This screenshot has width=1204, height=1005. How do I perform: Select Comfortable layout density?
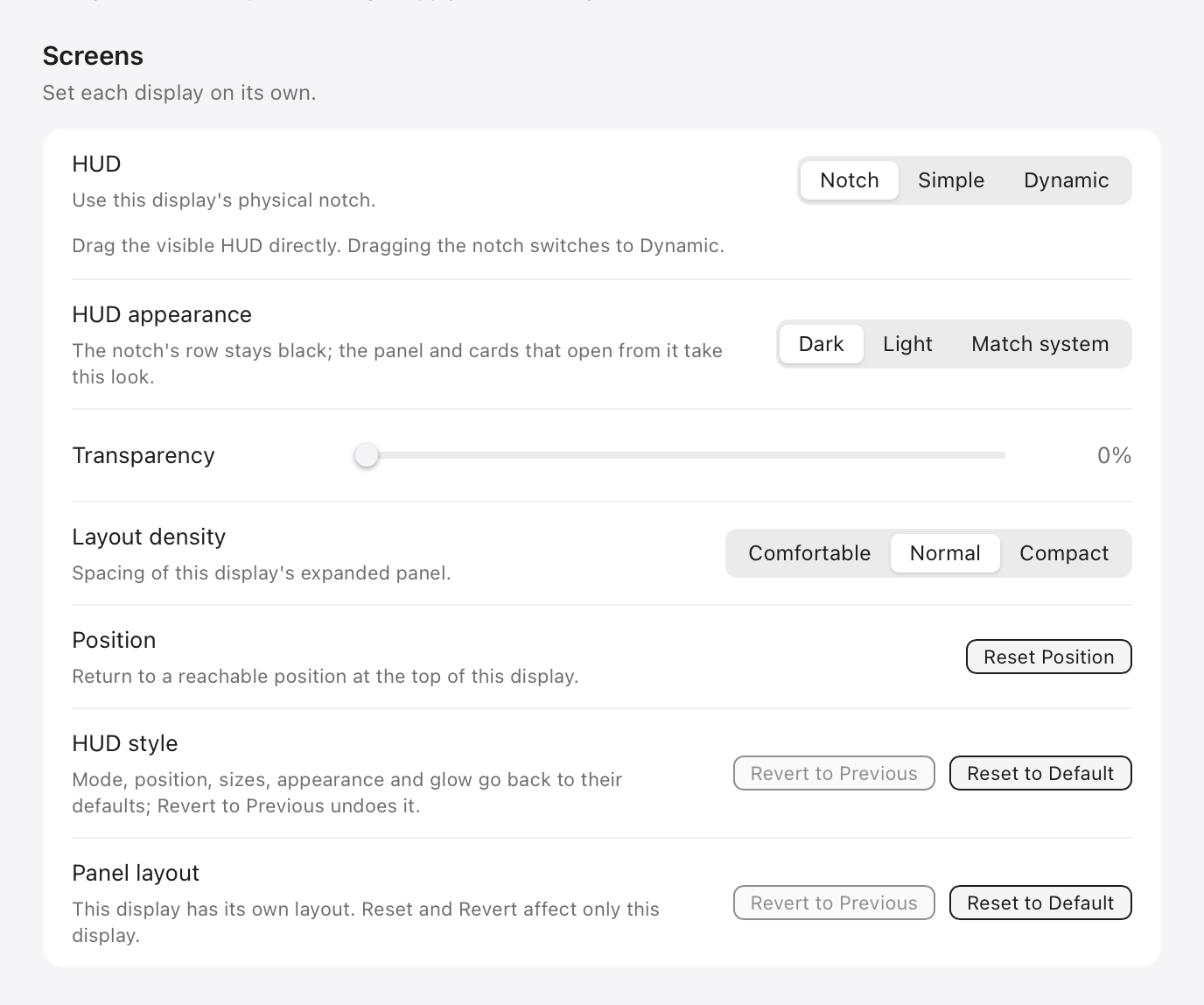809,553
